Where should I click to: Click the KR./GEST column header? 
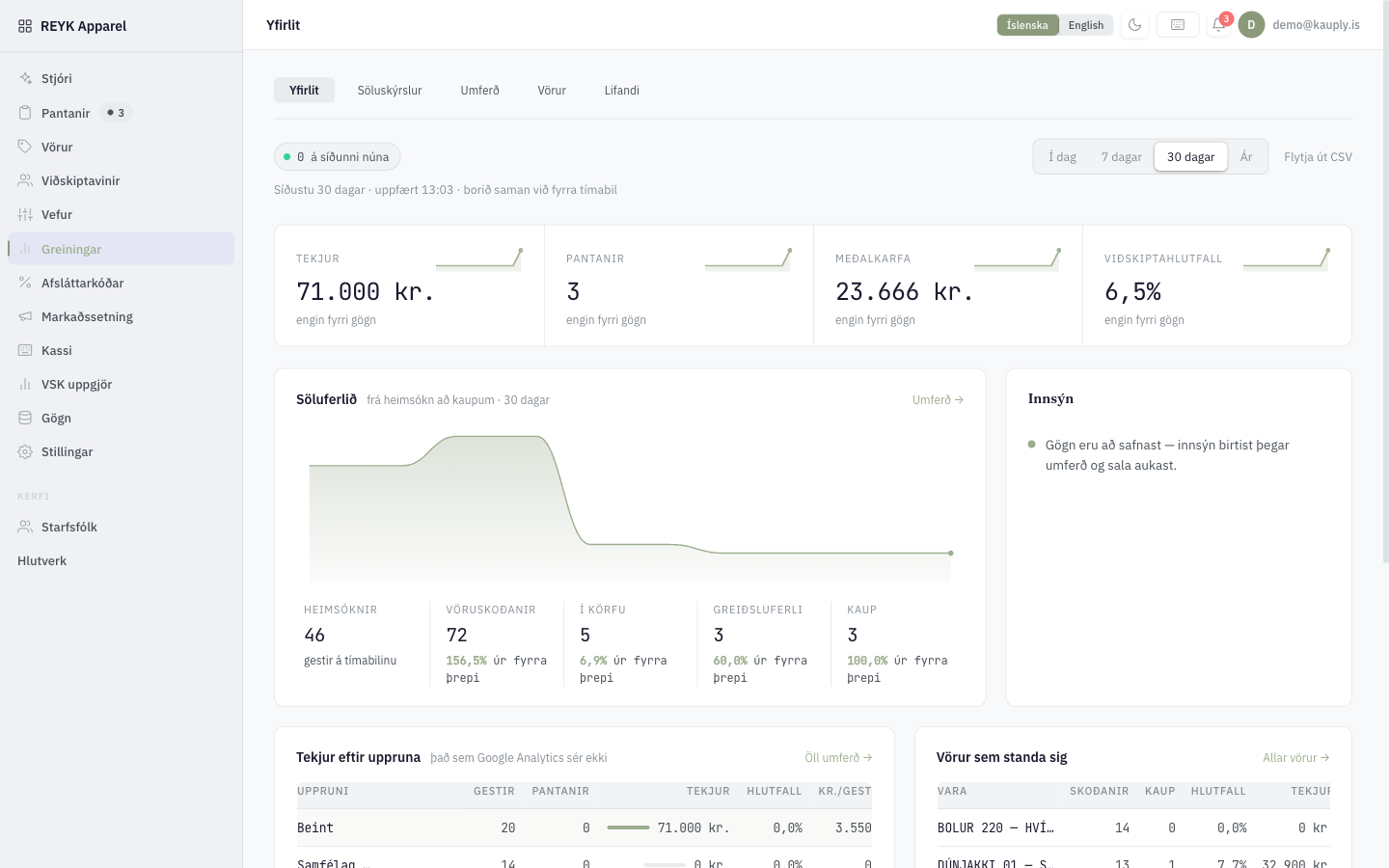(x=844, y=791)
